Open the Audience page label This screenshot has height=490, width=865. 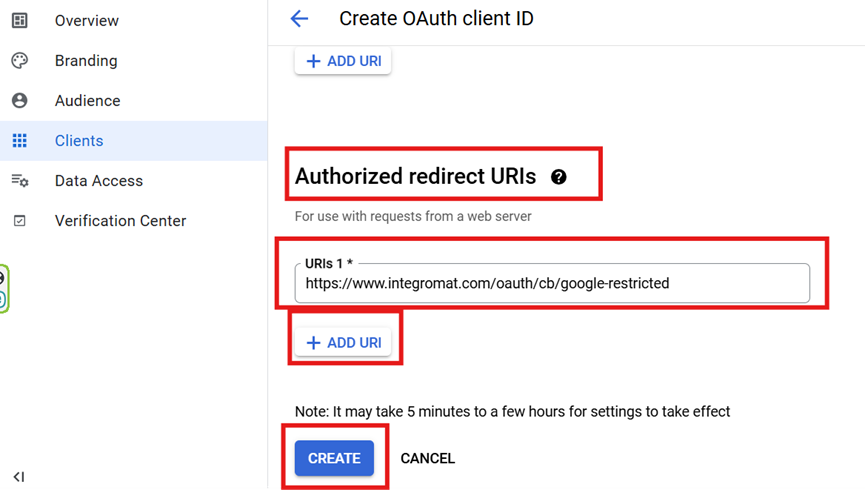click(87, 101)
